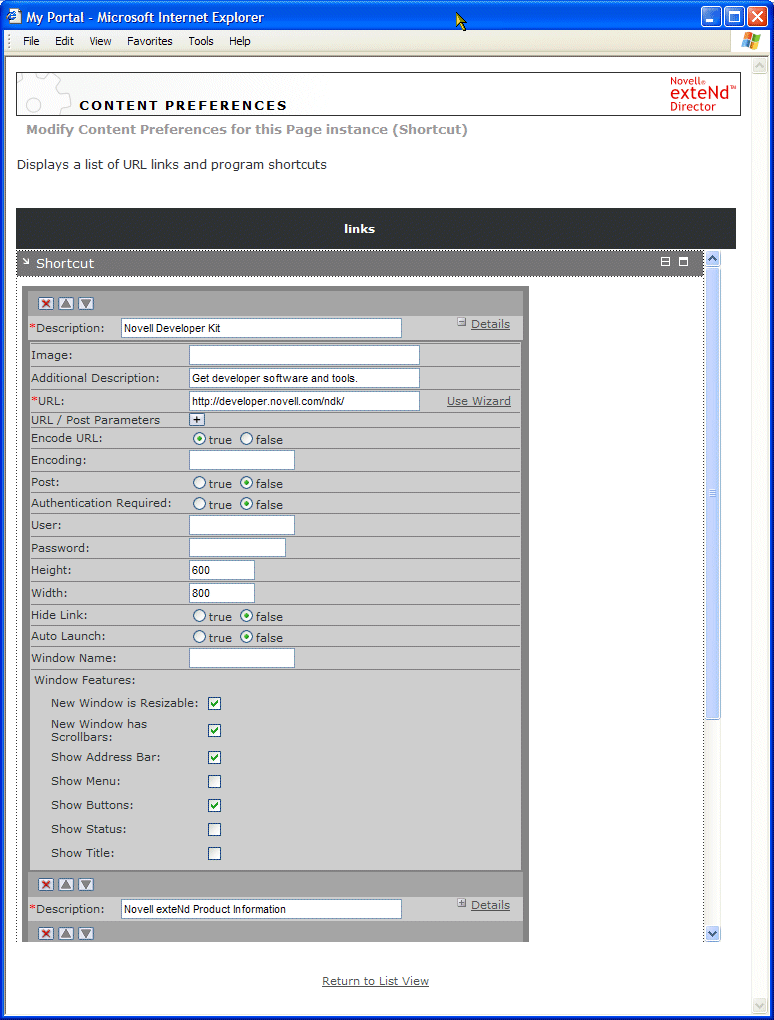This screenshot has width=774, height=1020.
Task: Click the browser page scroll up arrow
Action: tap(759, 66)
